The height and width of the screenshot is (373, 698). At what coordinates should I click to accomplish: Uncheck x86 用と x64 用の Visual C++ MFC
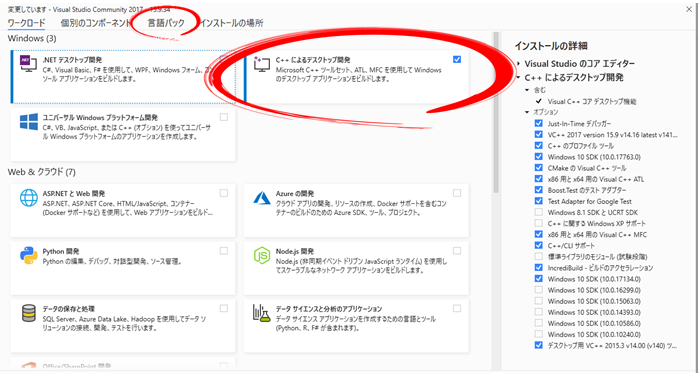(539, 234)
